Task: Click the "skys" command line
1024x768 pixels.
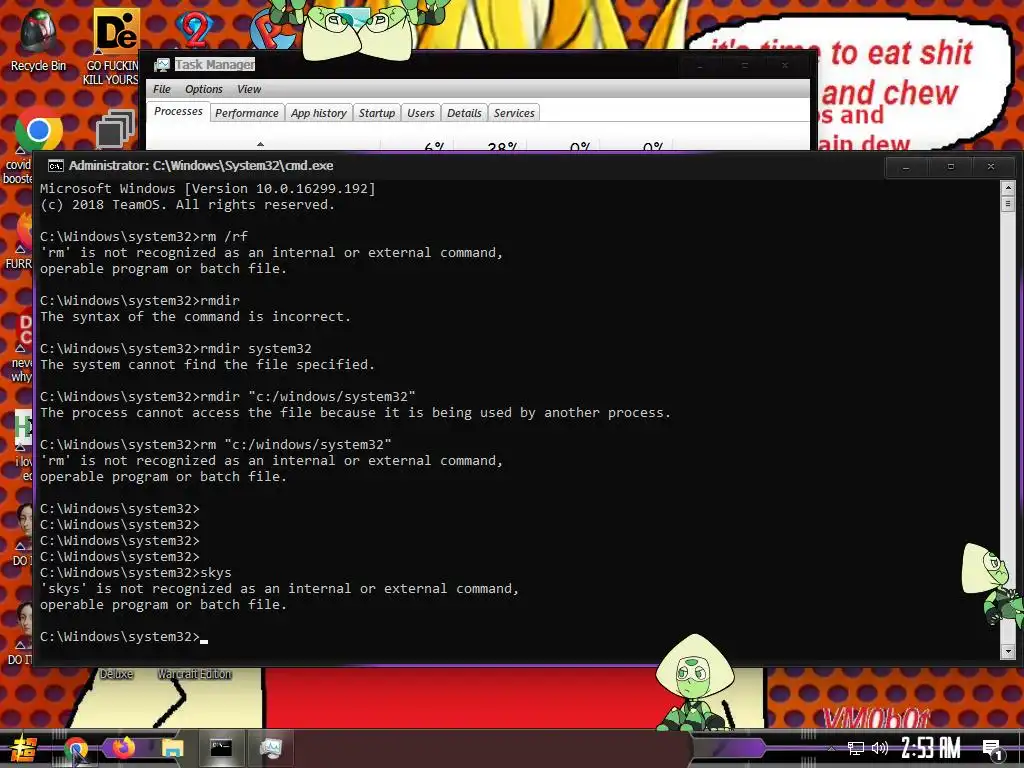Action: [x=136, y=573]
